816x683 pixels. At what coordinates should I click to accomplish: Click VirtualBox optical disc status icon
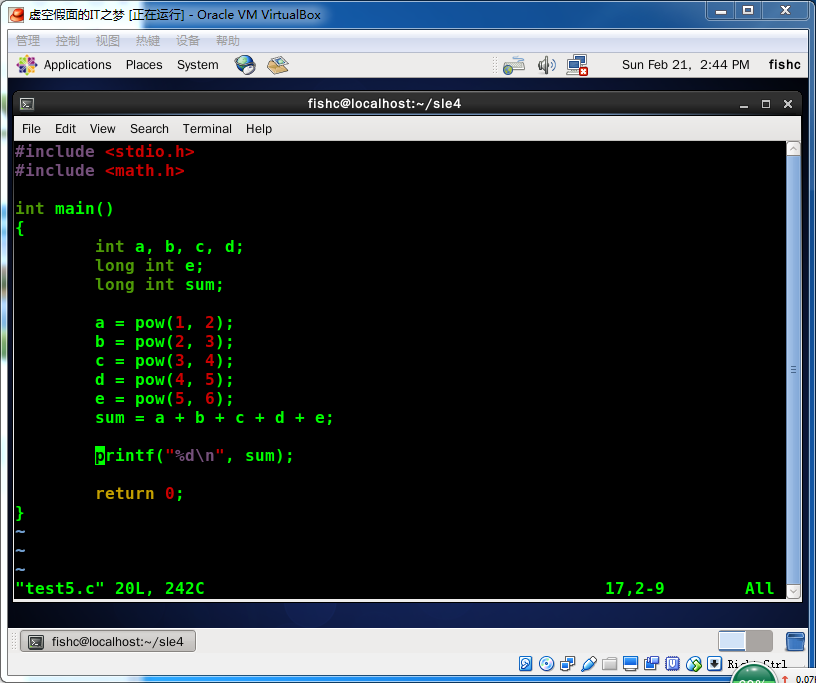point(546,664)
